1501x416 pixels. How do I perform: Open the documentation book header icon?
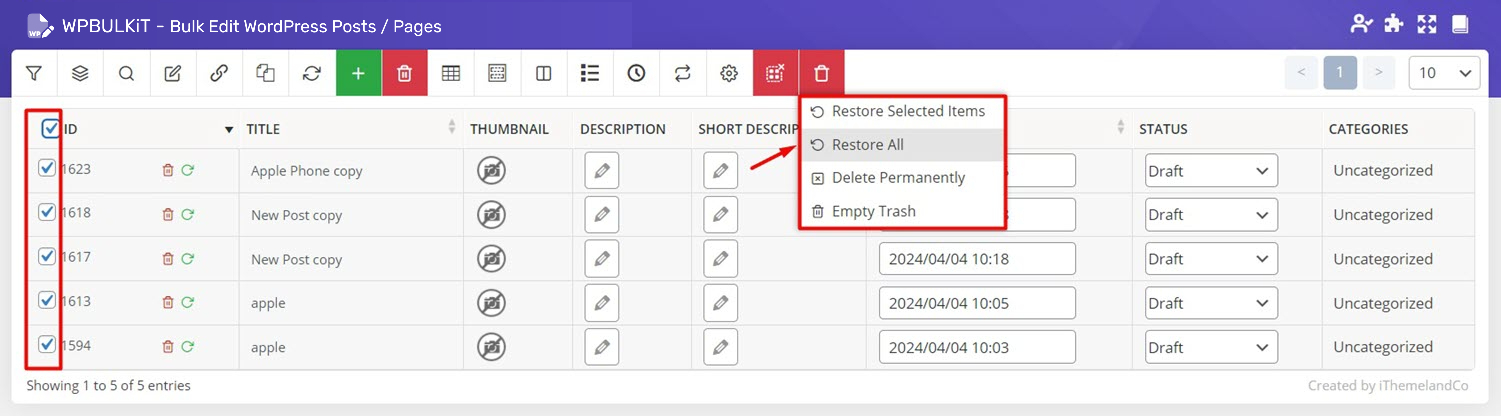[1460, 25]
